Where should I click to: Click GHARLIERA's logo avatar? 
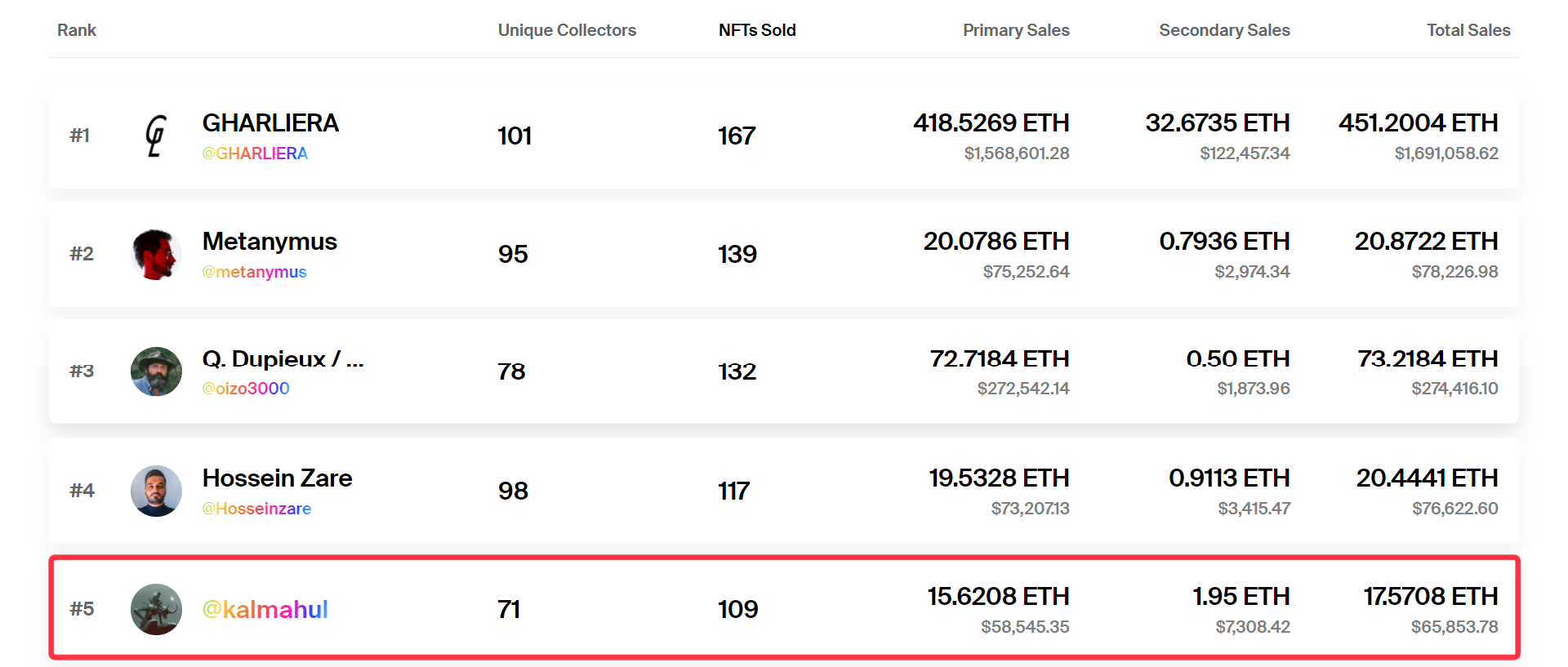click(156, 136)
